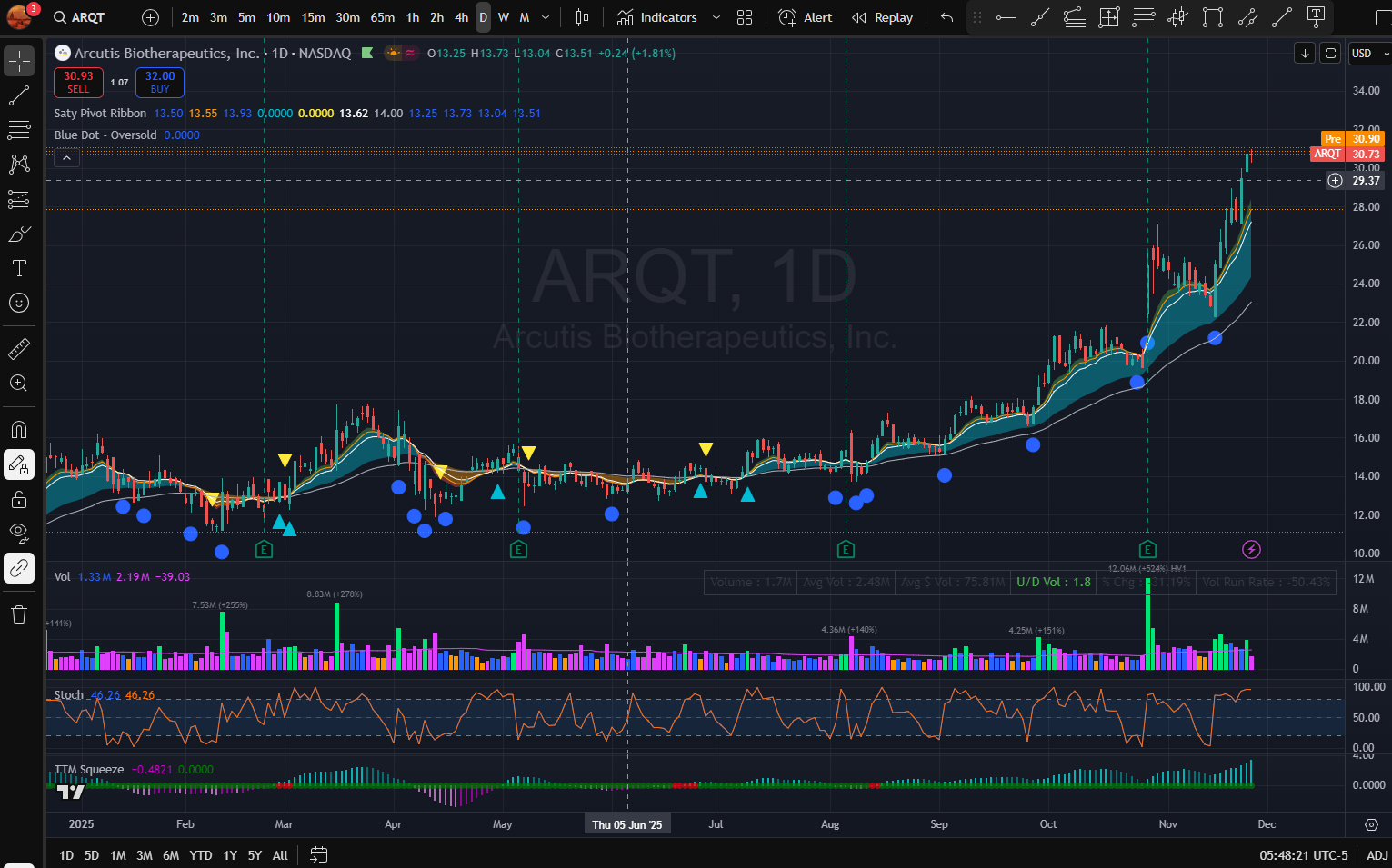Create an Alert
This screenshot has height=868, width=1392.
click(x=806, y=17)
